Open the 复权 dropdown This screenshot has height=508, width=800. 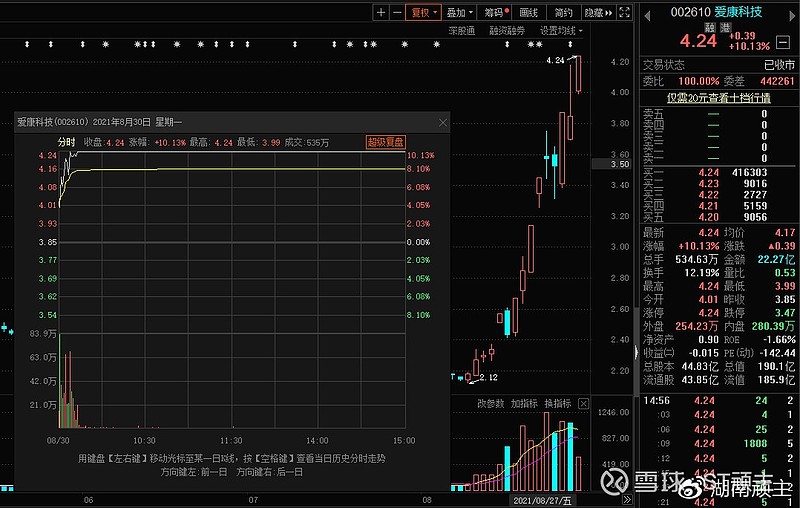[423, 13]
